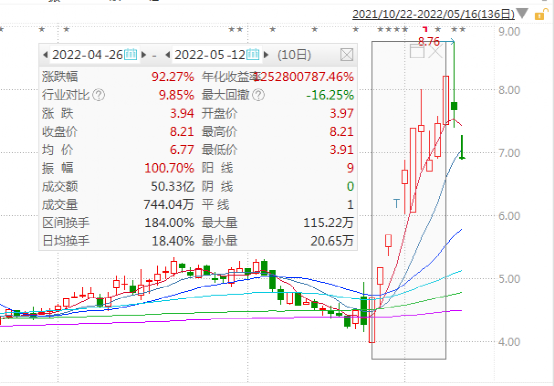Open the end date calendar picker
This screenshot has height=386, width=554.
(x=253, y=55)
